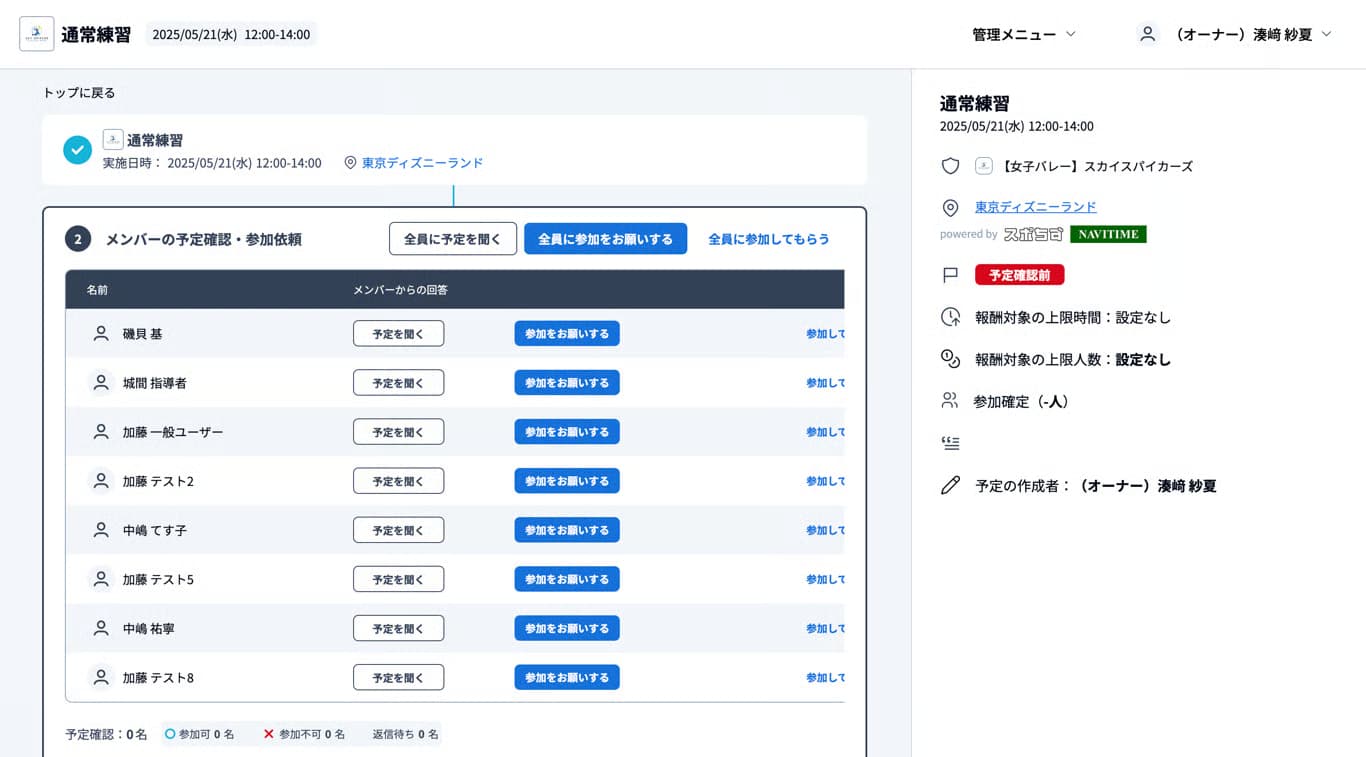Click the team logo icon in the header
Screen dimensions: 1366x757
coord(36,33)
